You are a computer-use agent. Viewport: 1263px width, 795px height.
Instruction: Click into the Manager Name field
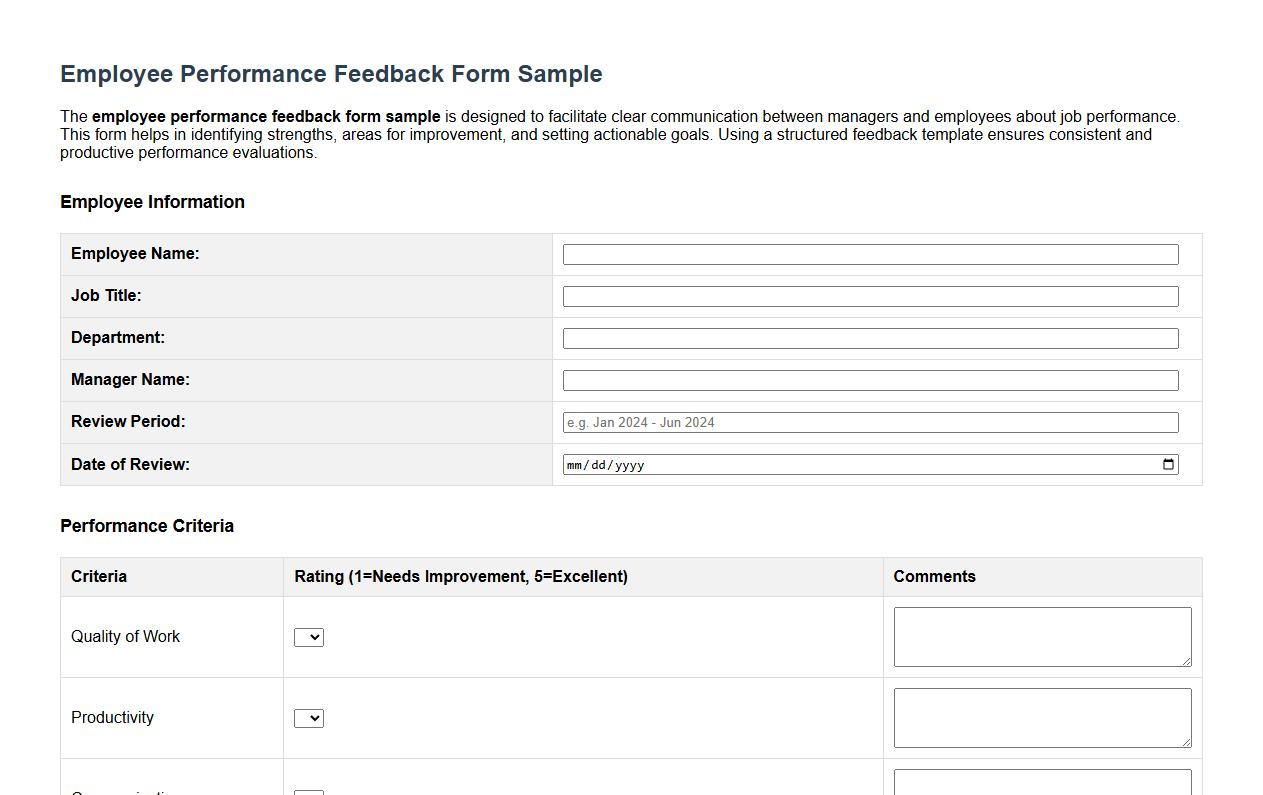tap(870, 380)
